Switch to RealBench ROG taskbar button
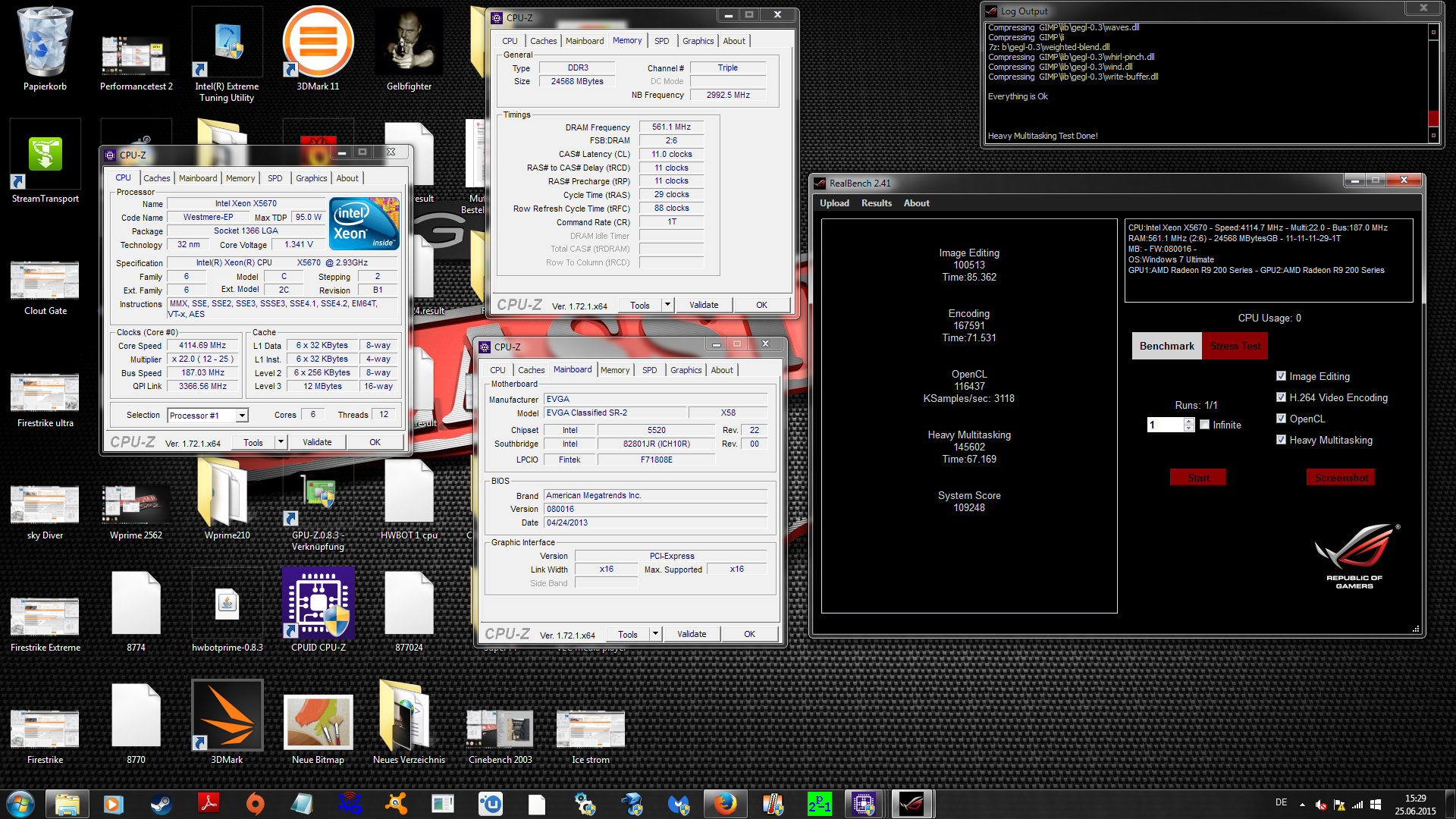 click(912, 804)
